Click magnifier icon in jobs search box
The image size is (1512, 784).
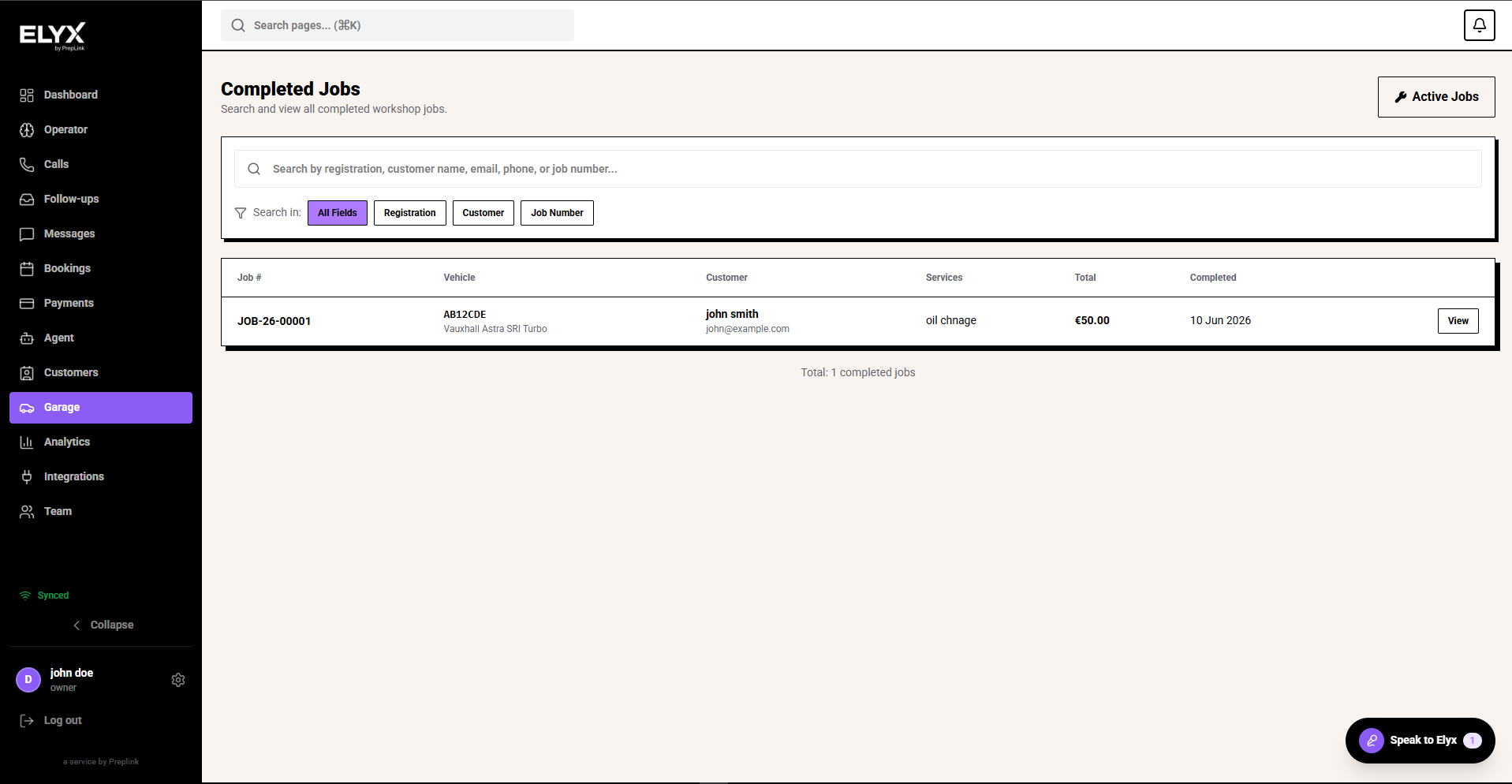coord(254,169)
